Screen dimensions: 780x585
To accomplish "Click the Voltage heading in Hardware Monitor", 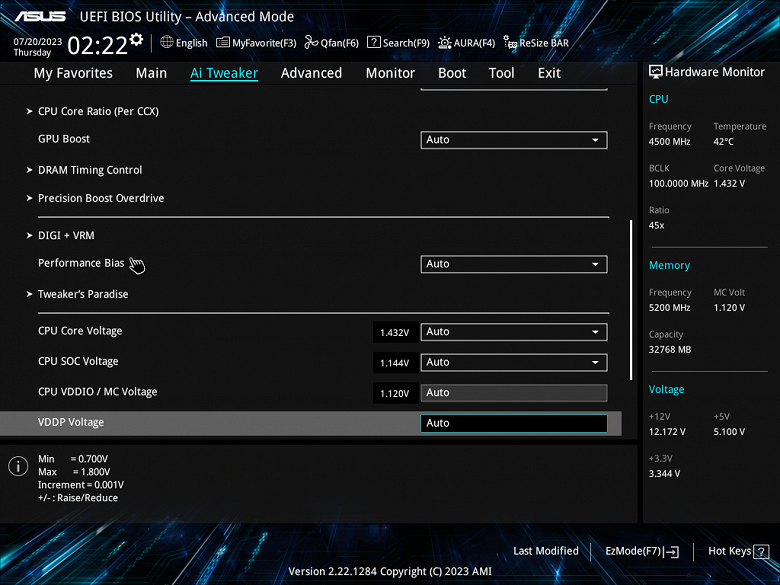I will (666, 390).
